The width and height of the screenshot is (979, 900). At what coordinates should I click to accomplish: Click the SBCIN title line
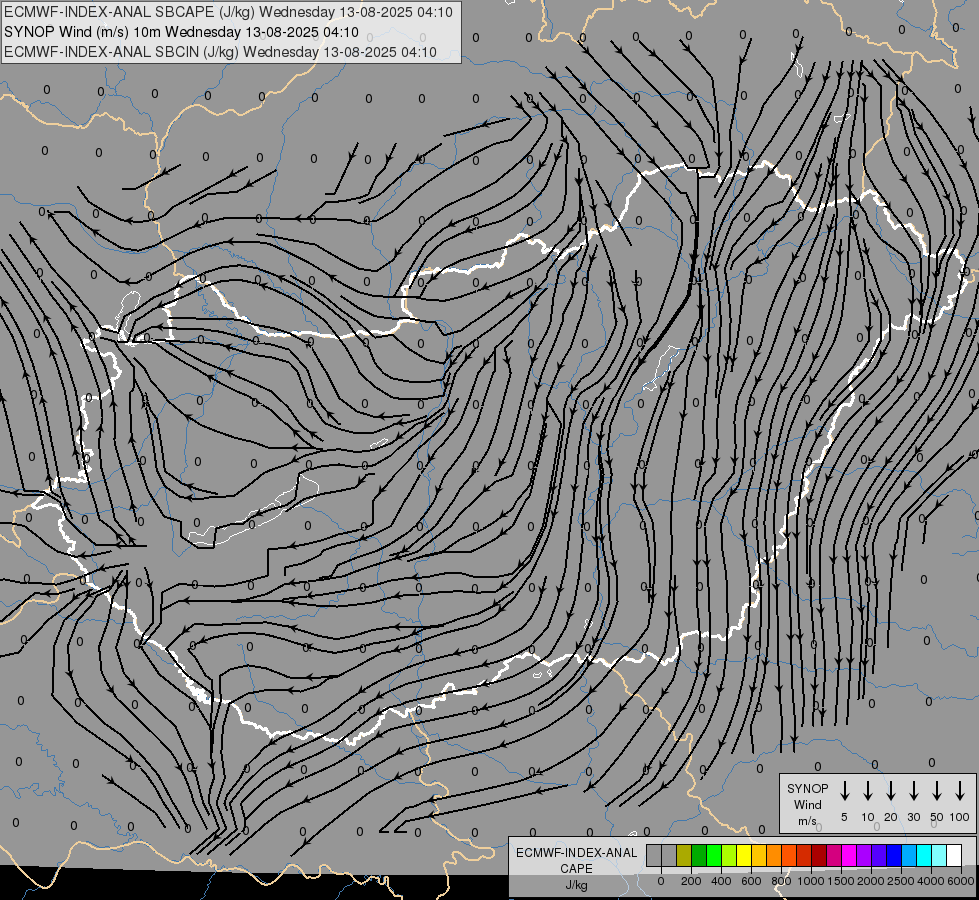(220, 52)
